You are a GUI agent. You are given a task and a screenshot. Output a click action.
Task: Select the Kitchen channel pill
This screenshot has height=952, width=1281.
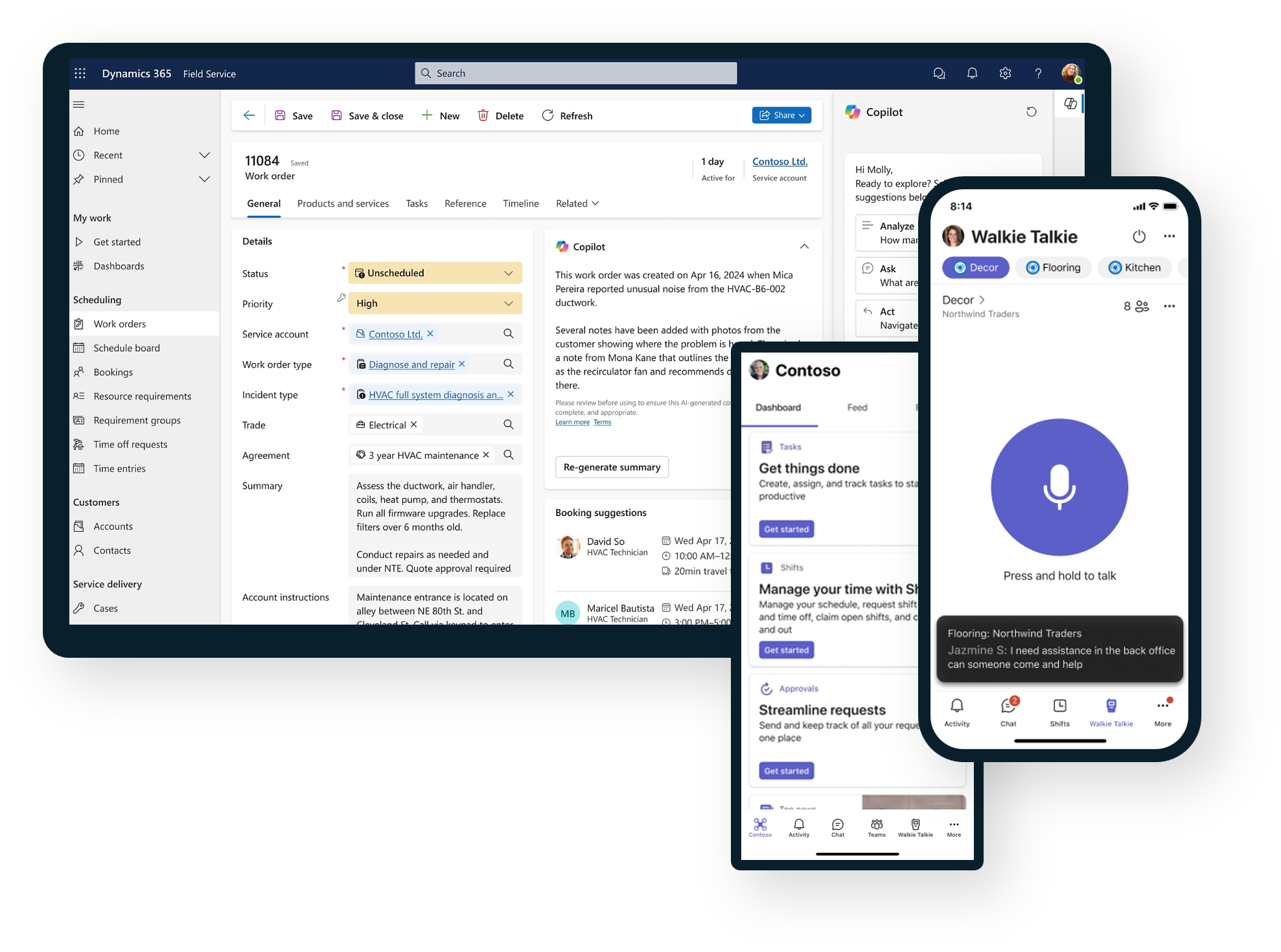click(x=1134, y=267)
